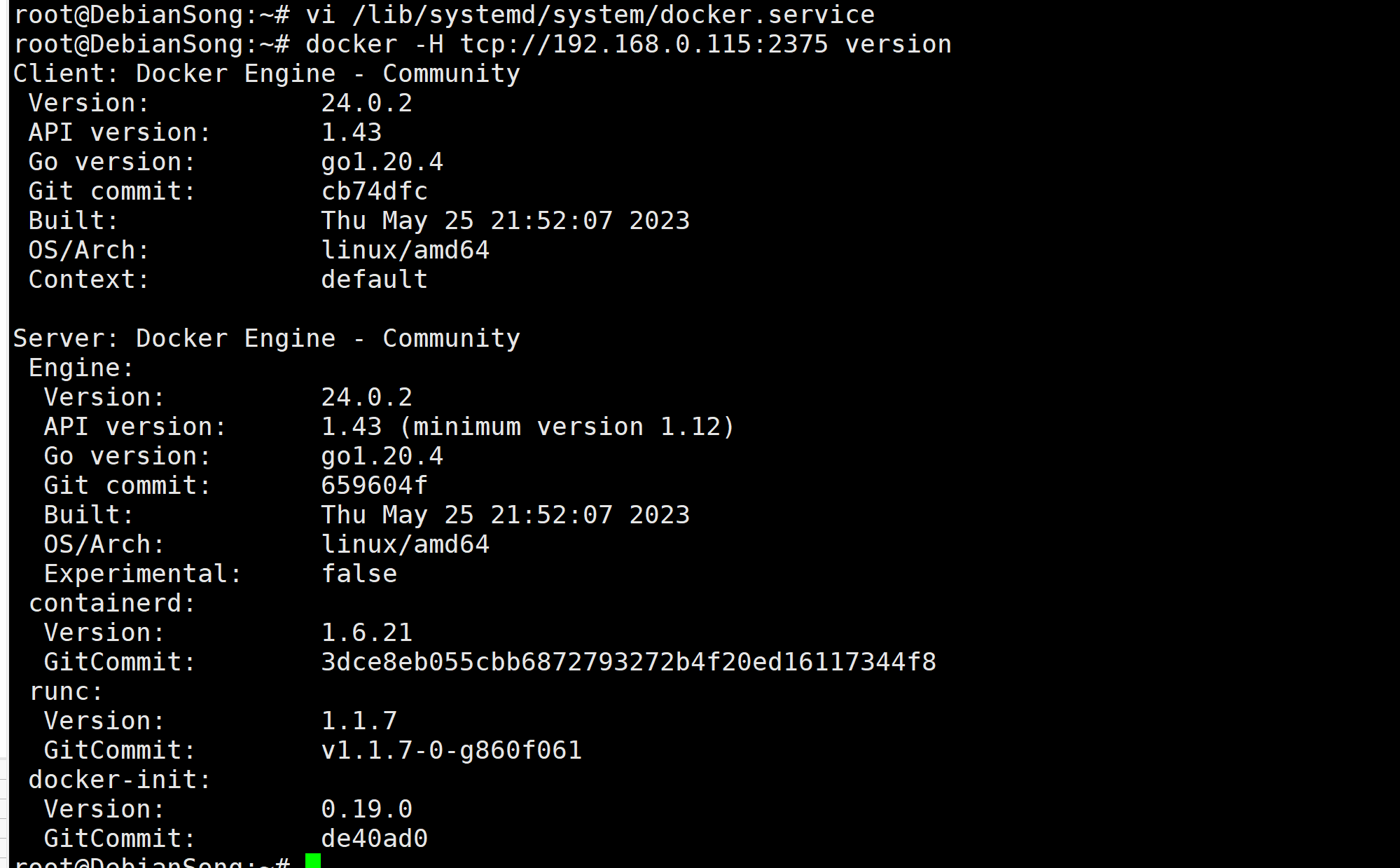Click the /lib/systemd/system/docker.service path
The height and width of the screenshot is (868, 1400).
click(x=614, y=15)
